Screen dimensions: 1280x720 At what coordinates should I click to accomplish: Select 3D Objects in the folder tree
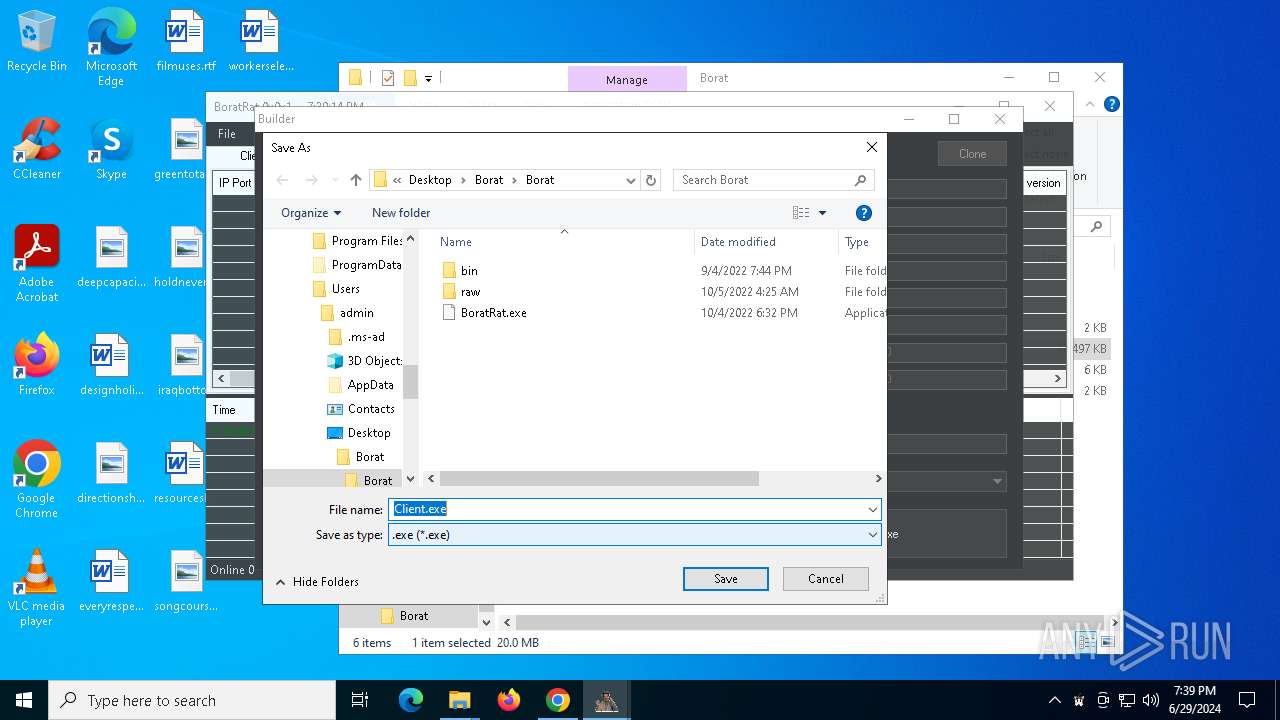pos(365,361)
